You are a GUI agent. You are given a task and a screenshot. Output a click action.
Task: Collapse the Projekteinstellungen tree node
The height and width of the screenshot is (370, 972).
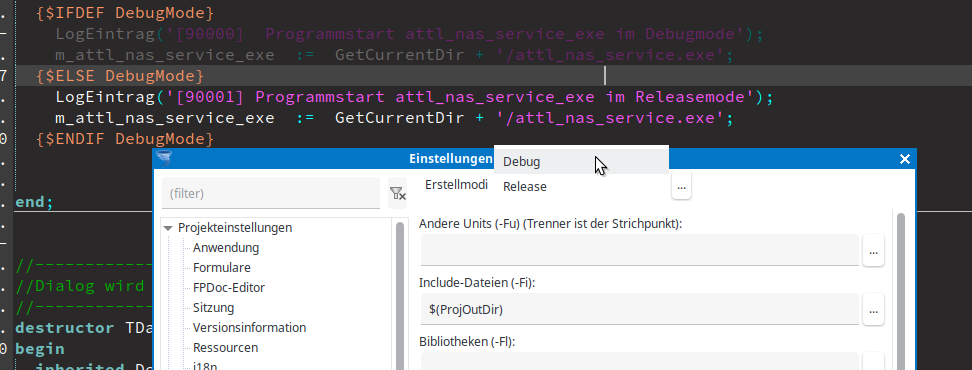click(x=168, y=228)
